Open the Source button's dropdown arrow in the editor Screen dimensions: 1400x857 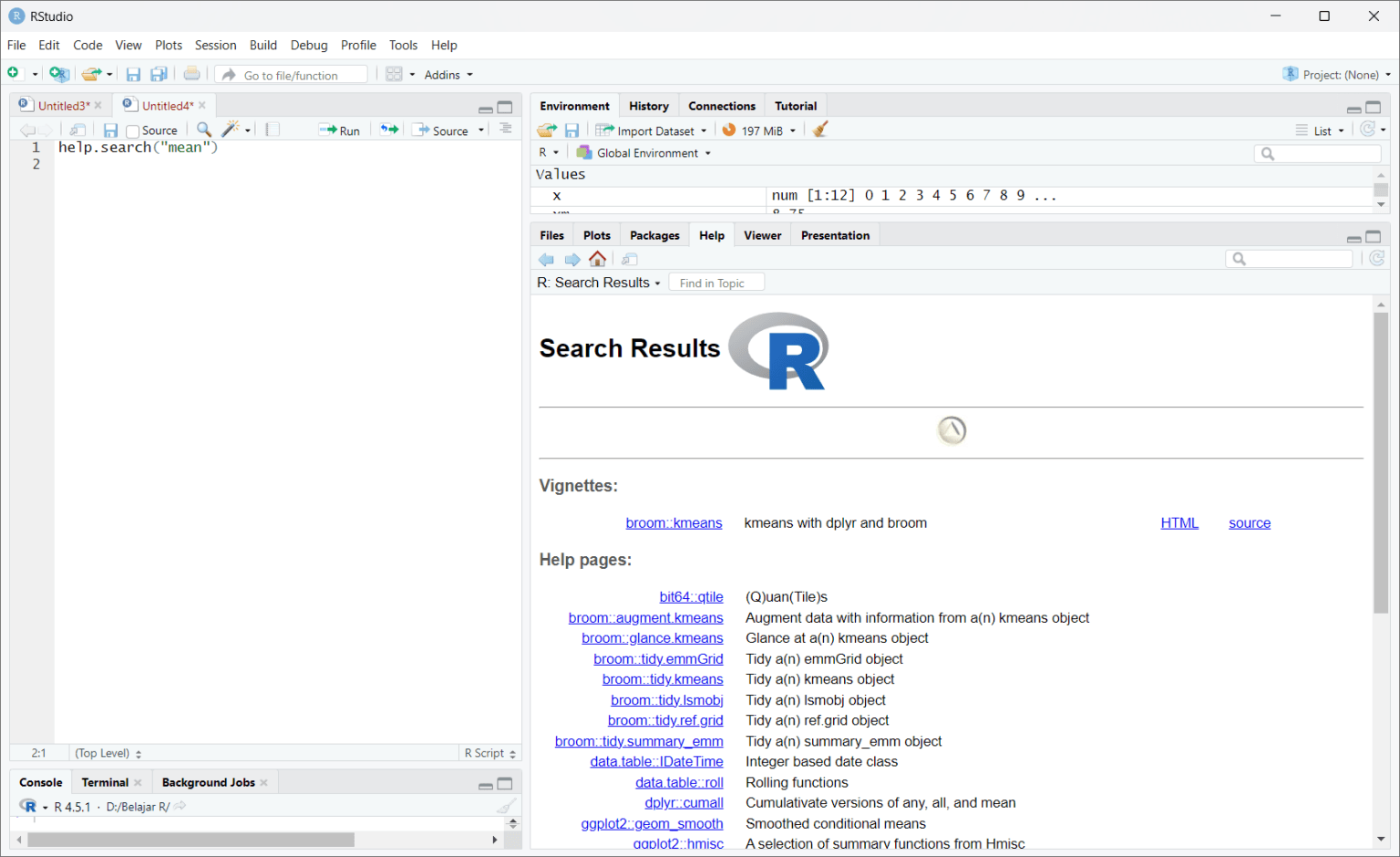point(481,130)
